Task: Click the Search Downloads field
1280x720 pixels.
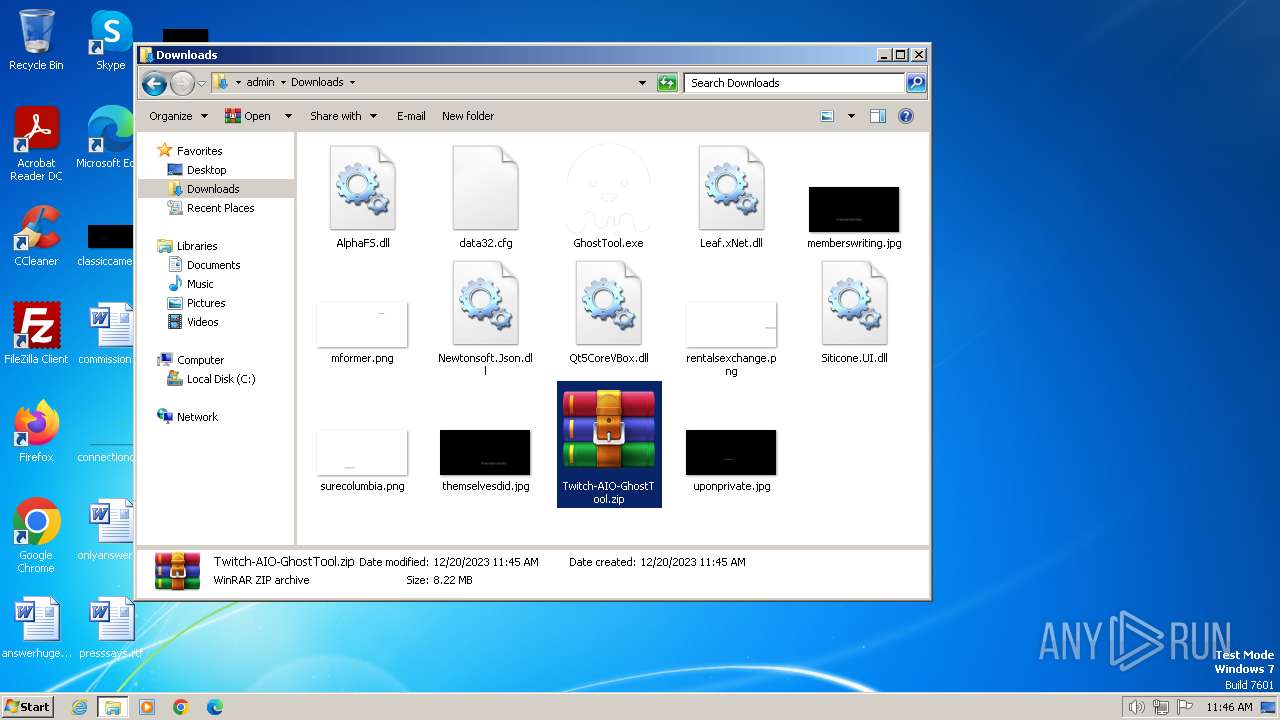Action: [x=795, y=83]
